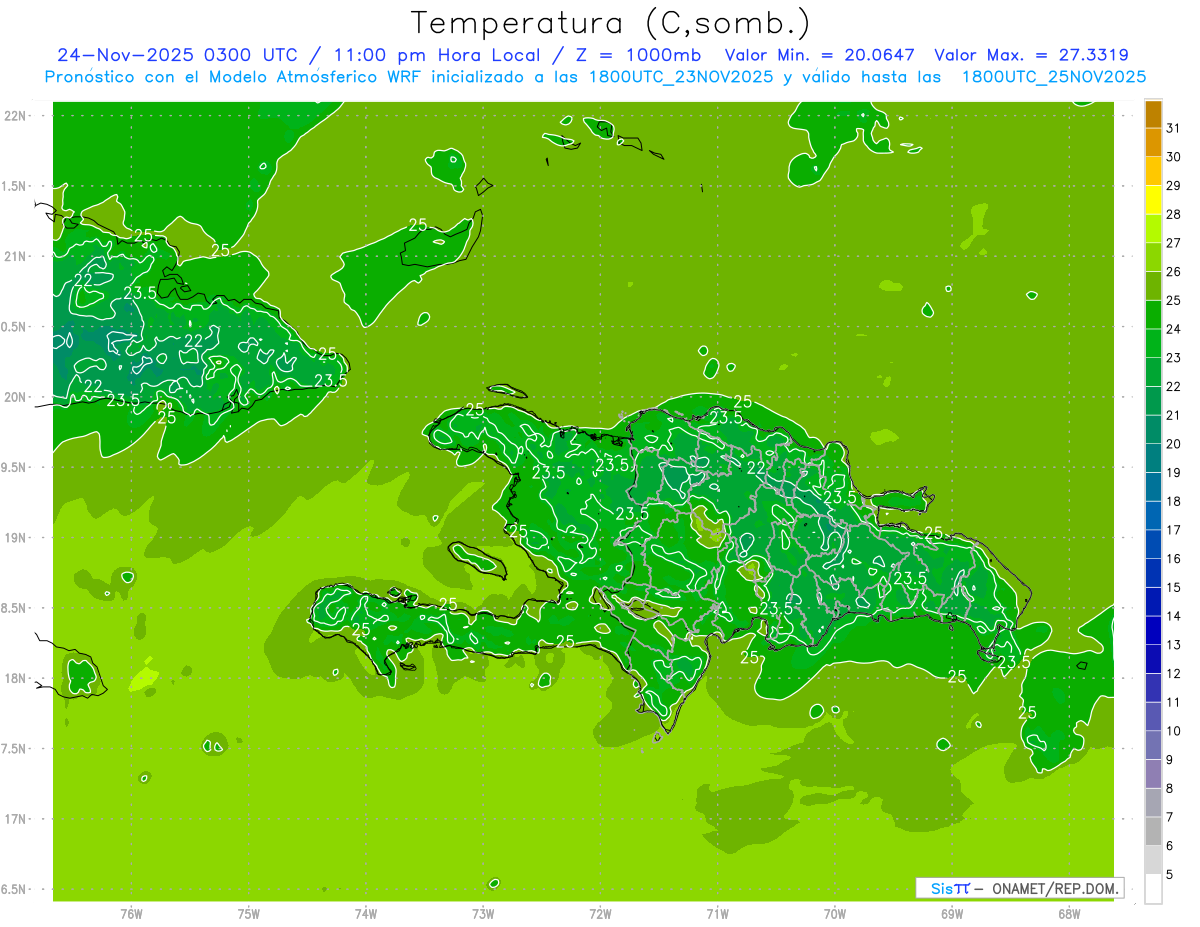1200x927 pixels.
Task: Click the green color bar segment between 23 and 24
Action: point(1153,344)
